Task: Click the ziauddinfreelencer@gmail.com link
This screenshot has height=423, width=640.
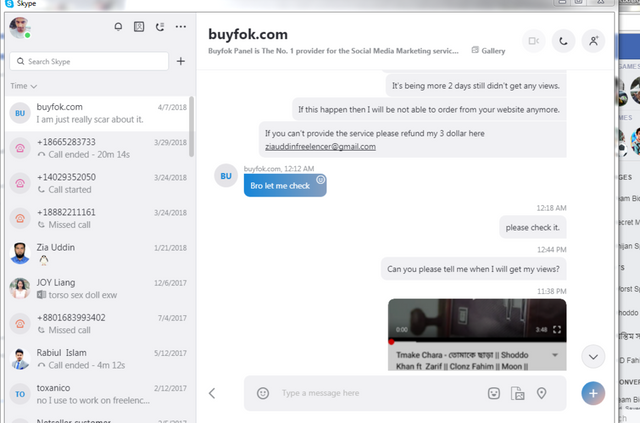Action: pyautogui.click(x=320, y=147)
